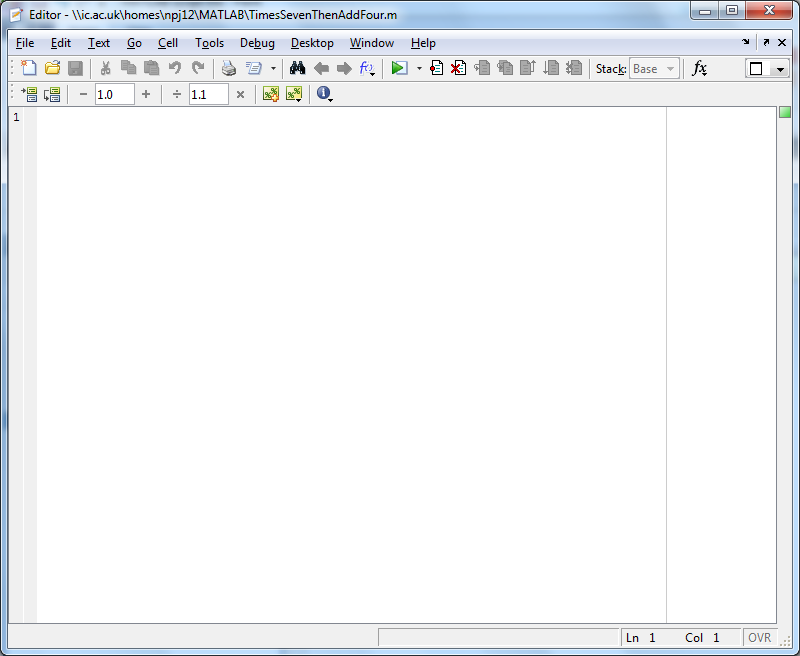Redo the edit with the Redo arrow
Viewport: 800px width, 656px height.
[198, 68]
